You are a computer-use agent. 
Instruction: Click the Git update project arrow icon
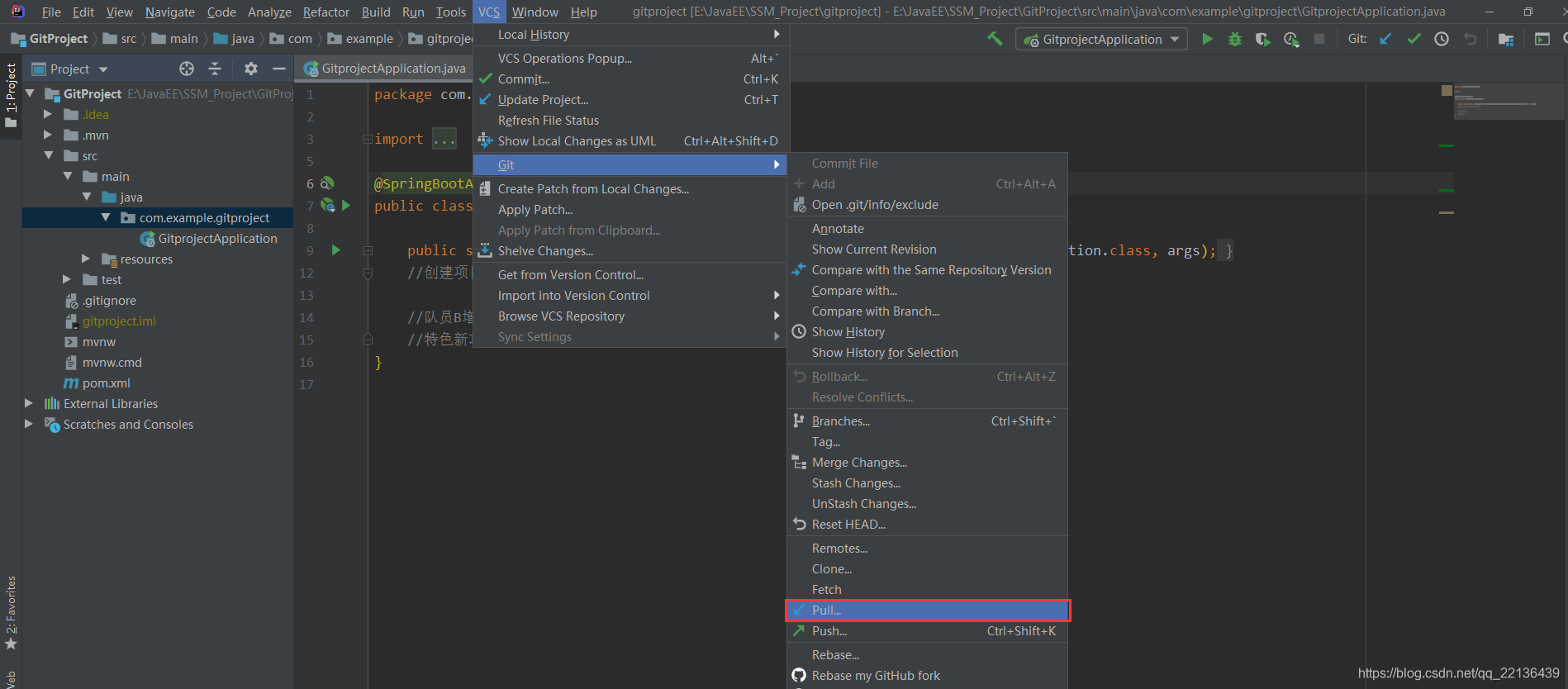(x=1386, y=39)
